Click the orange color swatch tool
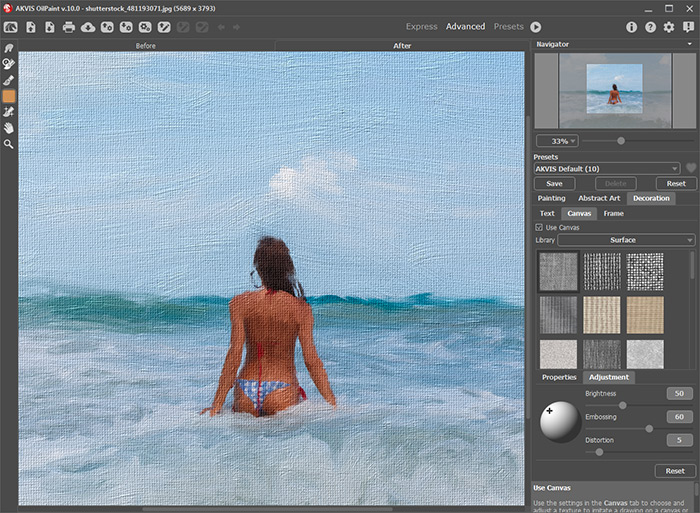 point(9,96)
